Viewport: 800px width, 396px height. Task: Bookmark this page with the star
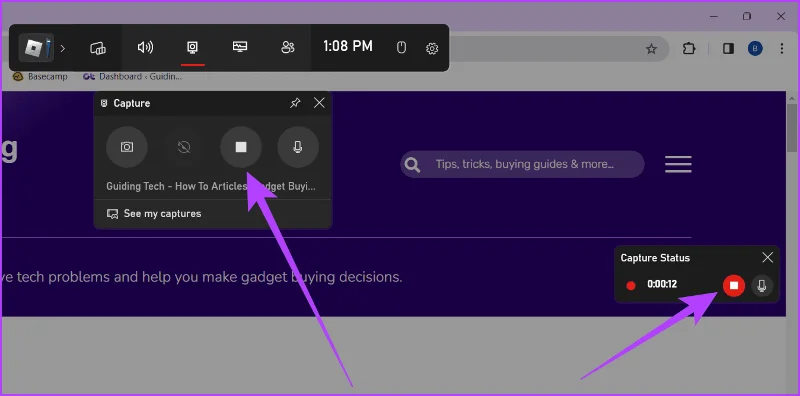click(x=651, y=49)
